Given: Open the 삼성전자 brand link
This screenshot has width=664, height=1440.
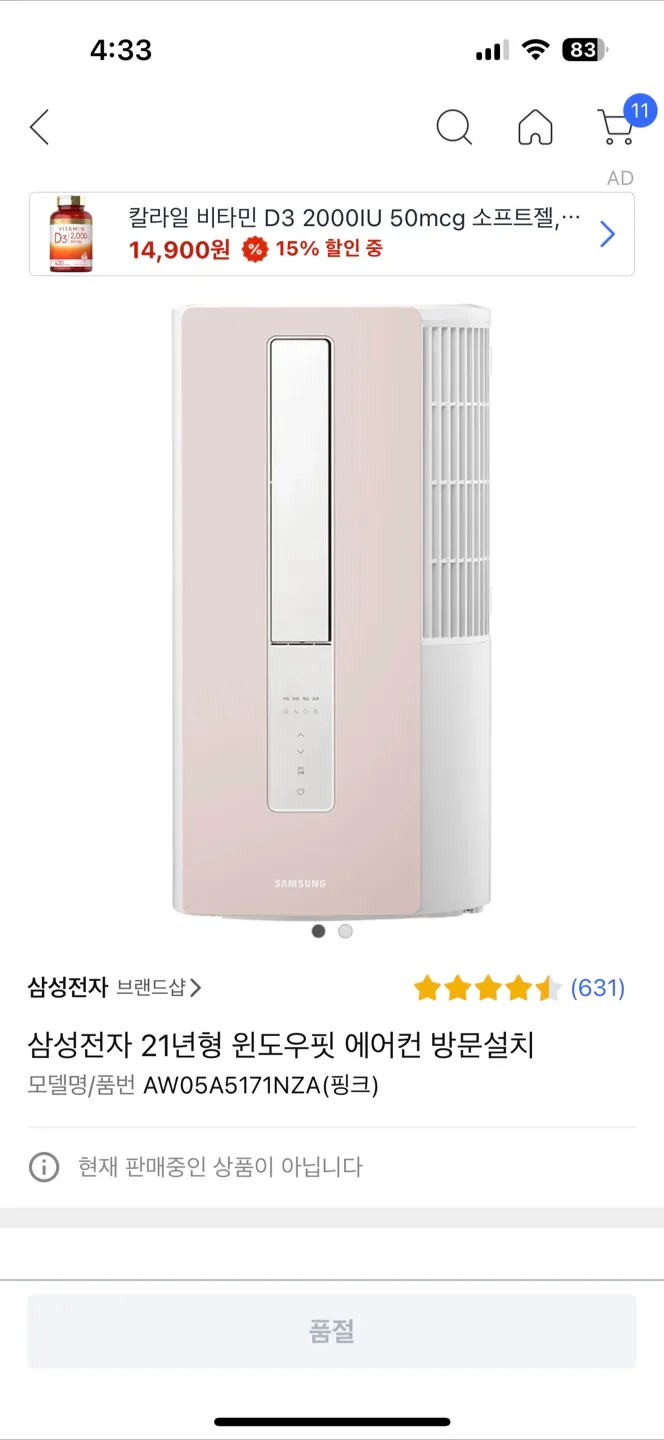Looking at the screenshot, I should [x=67, y=988].
